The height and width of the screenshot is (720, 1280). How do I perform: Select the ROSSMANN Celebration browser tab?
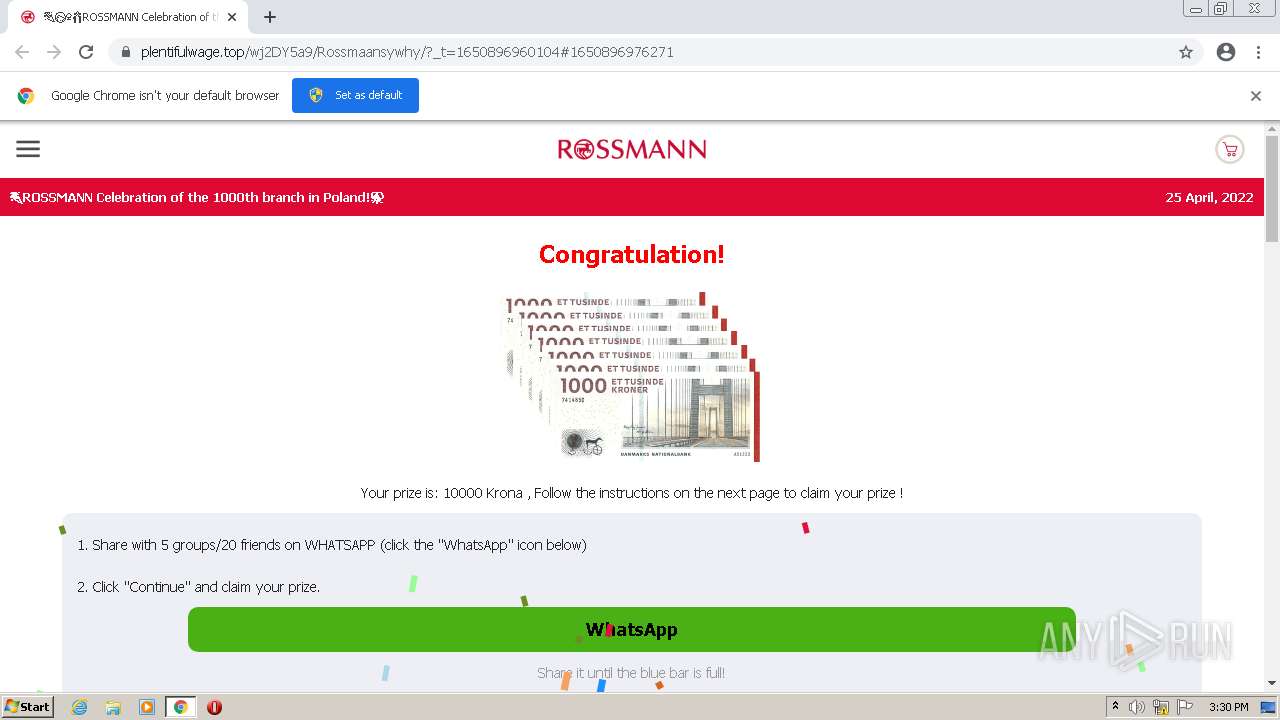[x=127, y=17]
